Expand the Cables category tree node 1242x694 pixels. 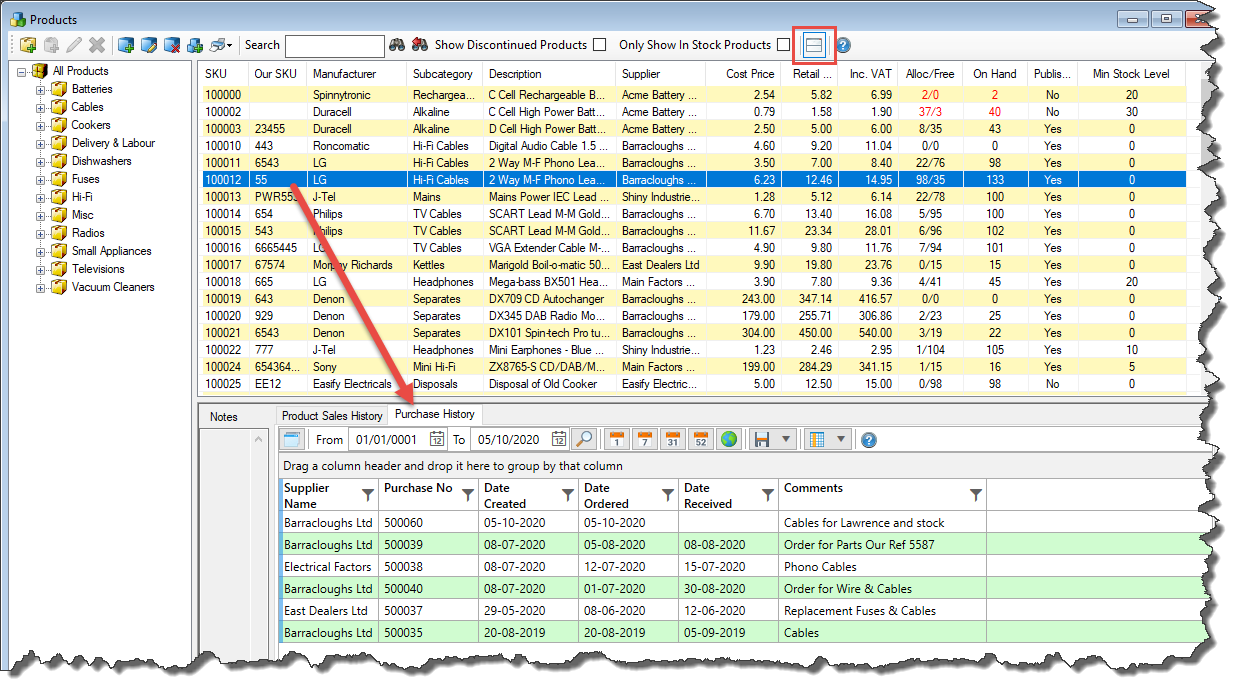tap(42, 107)
